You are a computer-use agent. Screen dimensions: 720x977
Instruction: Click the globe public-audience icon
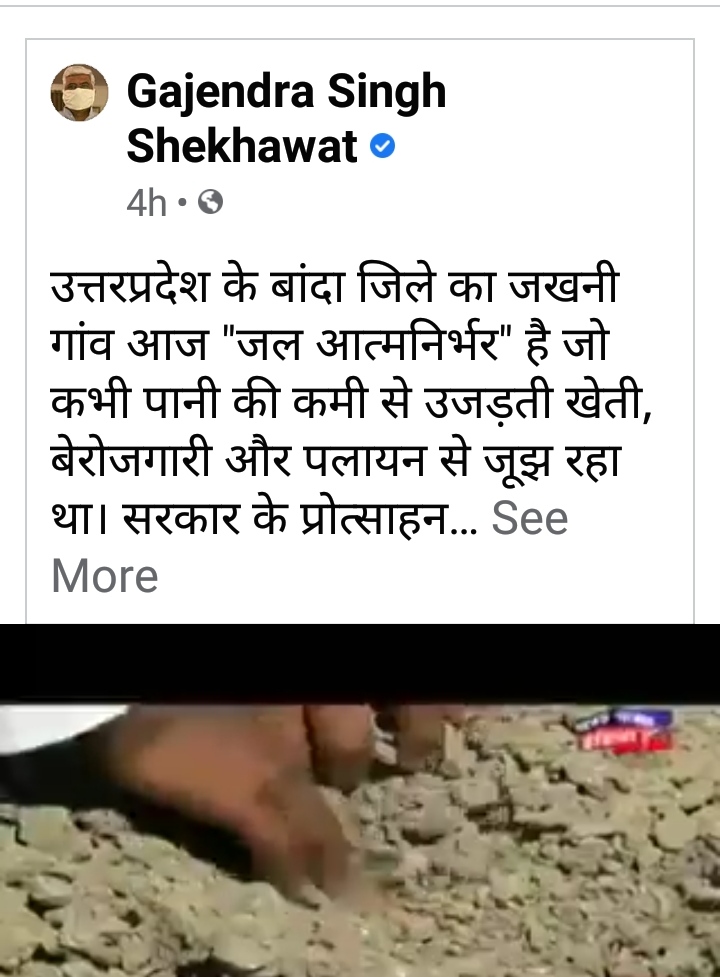[211, 203]
